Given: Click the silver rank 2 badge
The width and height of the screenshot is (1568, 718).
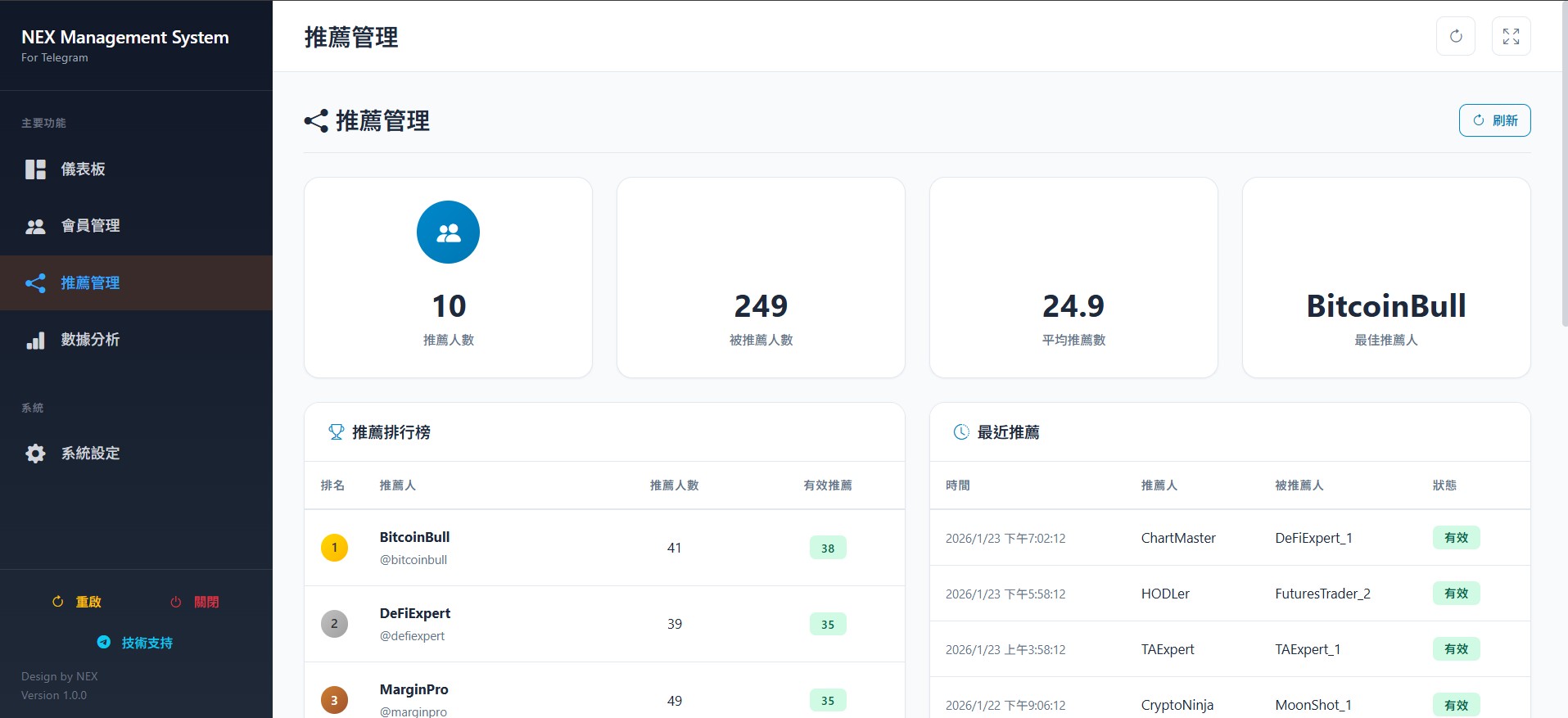Looking at the screenshot, I should (334, 624).
